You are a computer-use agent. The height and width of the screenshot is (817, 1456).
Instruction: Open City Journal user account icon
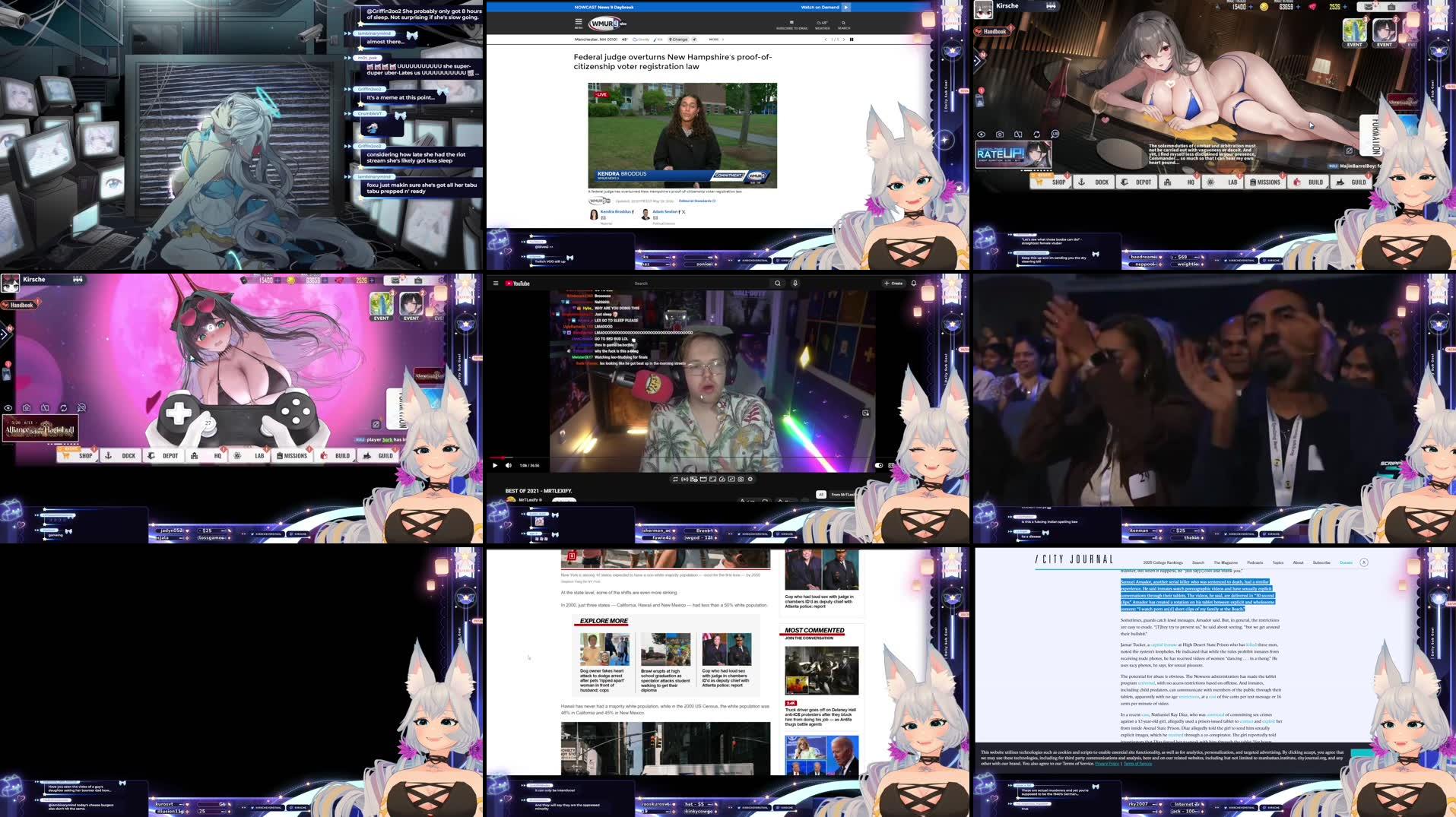[1364, 562]
